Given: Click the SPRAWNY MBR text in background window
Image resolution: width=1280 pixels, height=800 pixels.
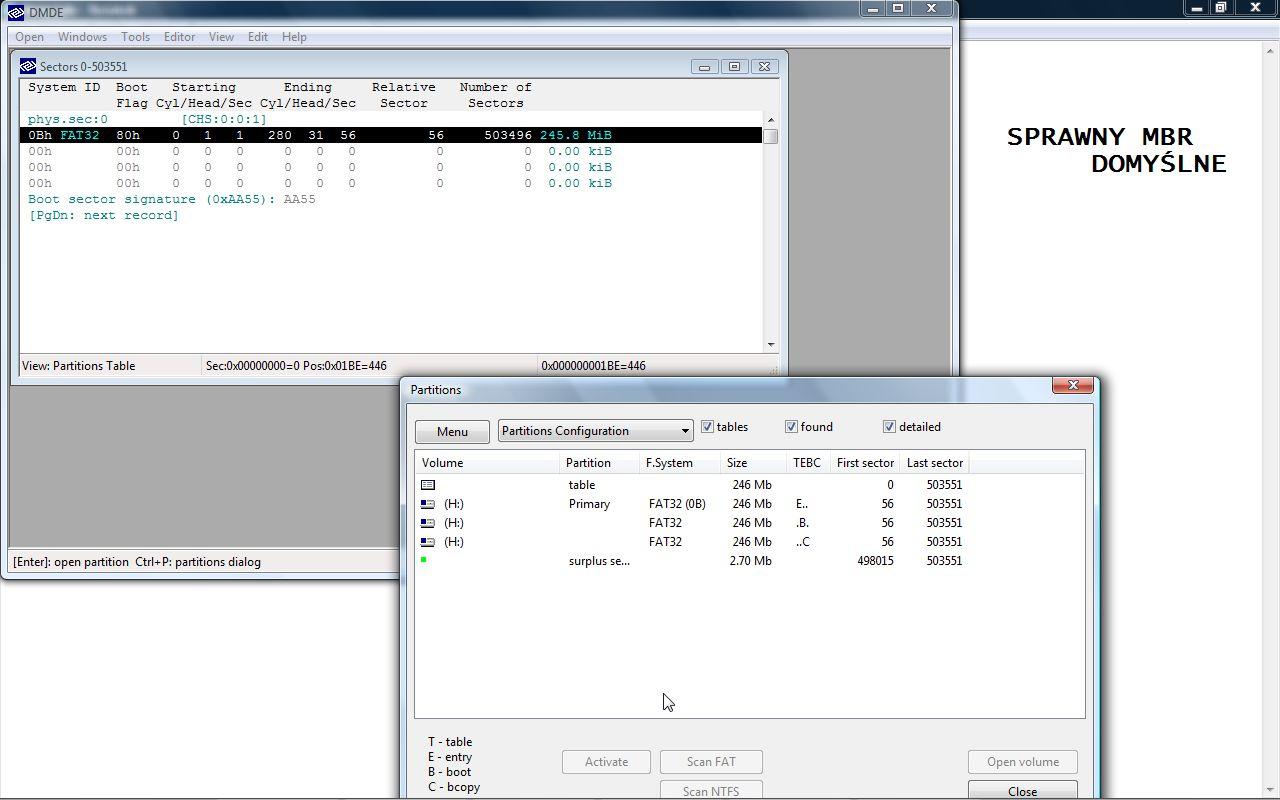Looking at the screenshot, I should (x=1100, y=136).
